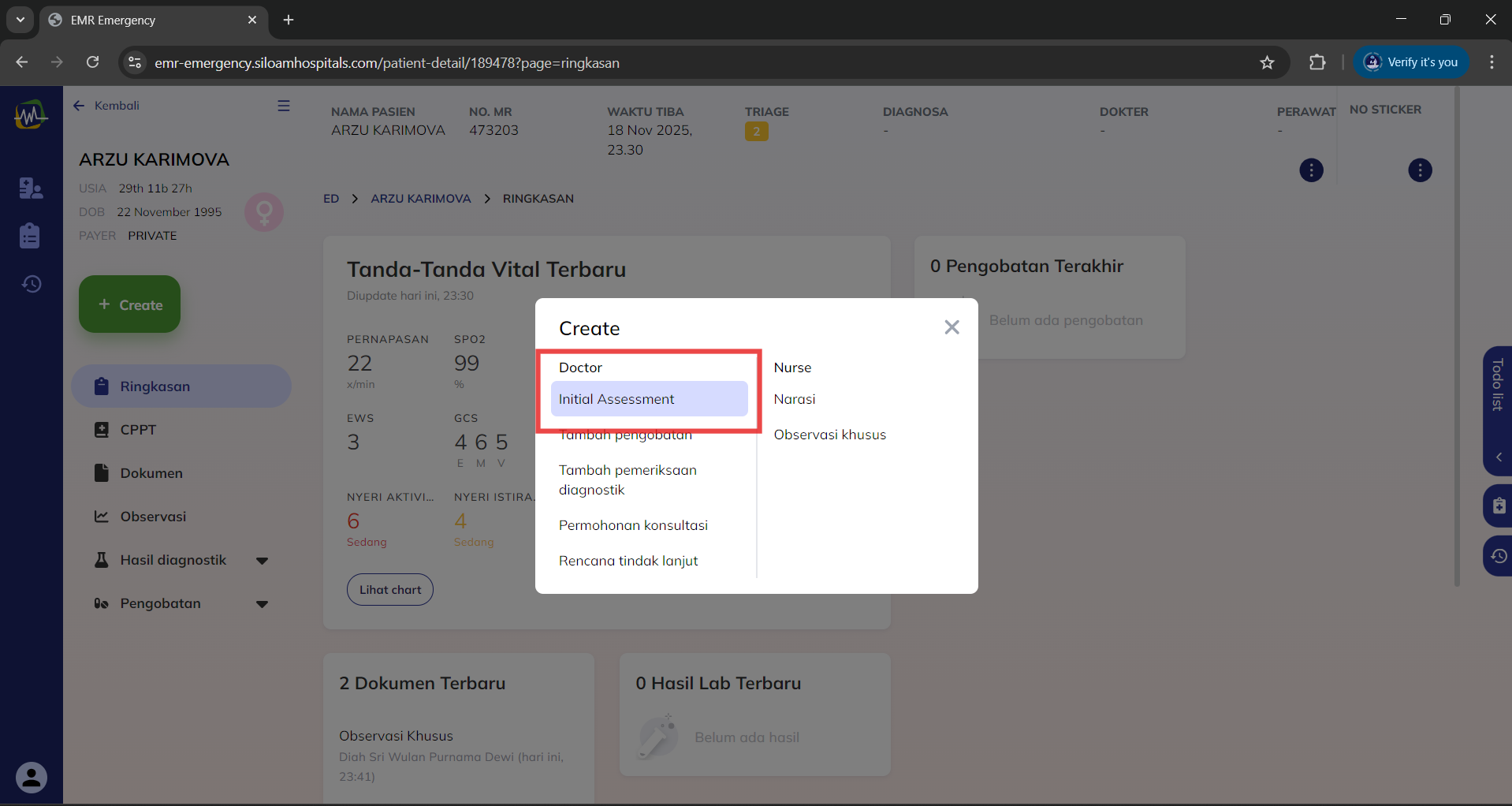
Task: Click the user profile avatar icon
Action: (32, 778)
